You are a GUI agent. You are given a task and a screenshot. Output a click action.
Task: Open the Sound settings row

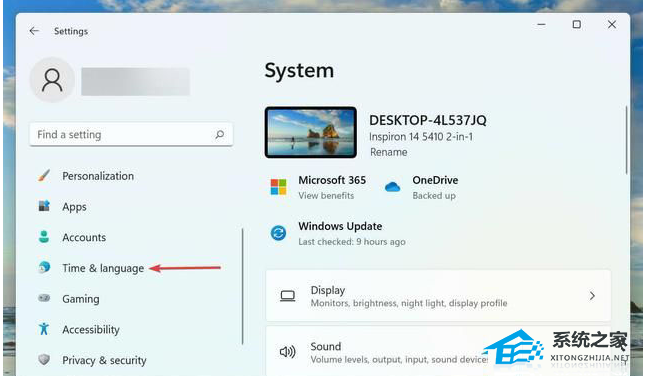pyautogui.click(x=438, y=352)
